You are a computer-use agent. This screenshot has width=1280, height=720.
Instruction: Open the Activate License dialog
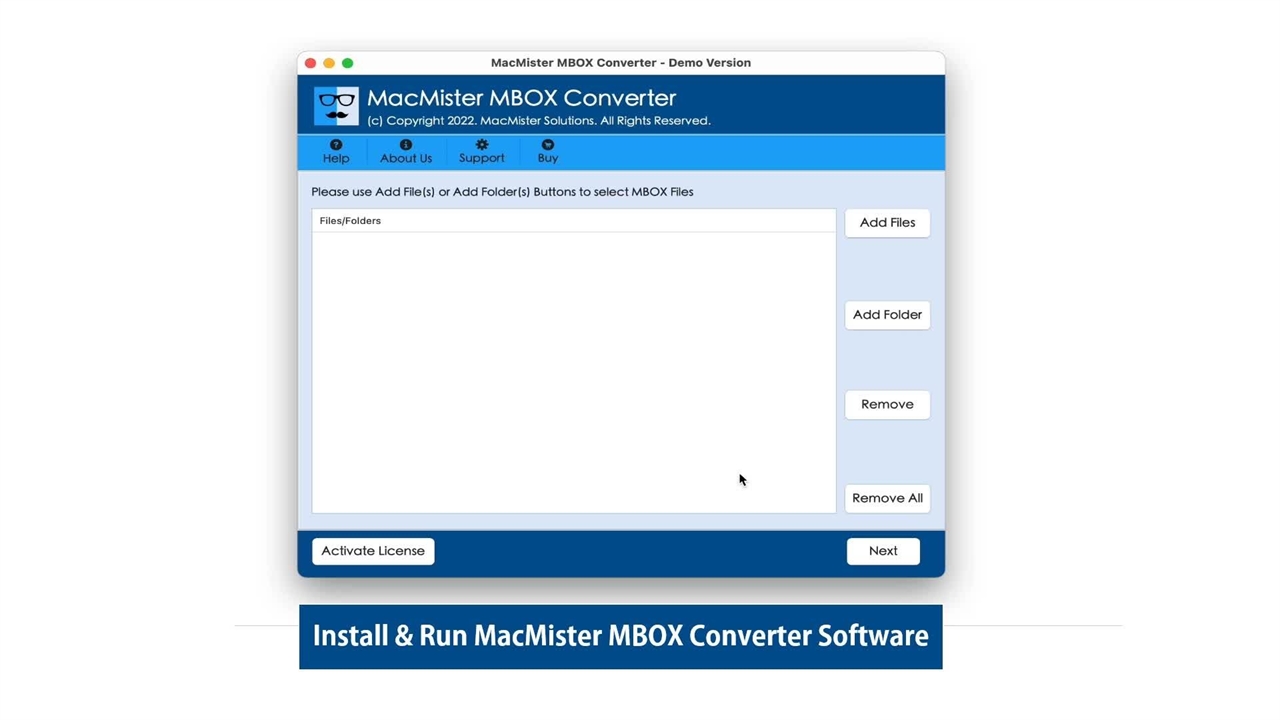click(x=373, y=551)
